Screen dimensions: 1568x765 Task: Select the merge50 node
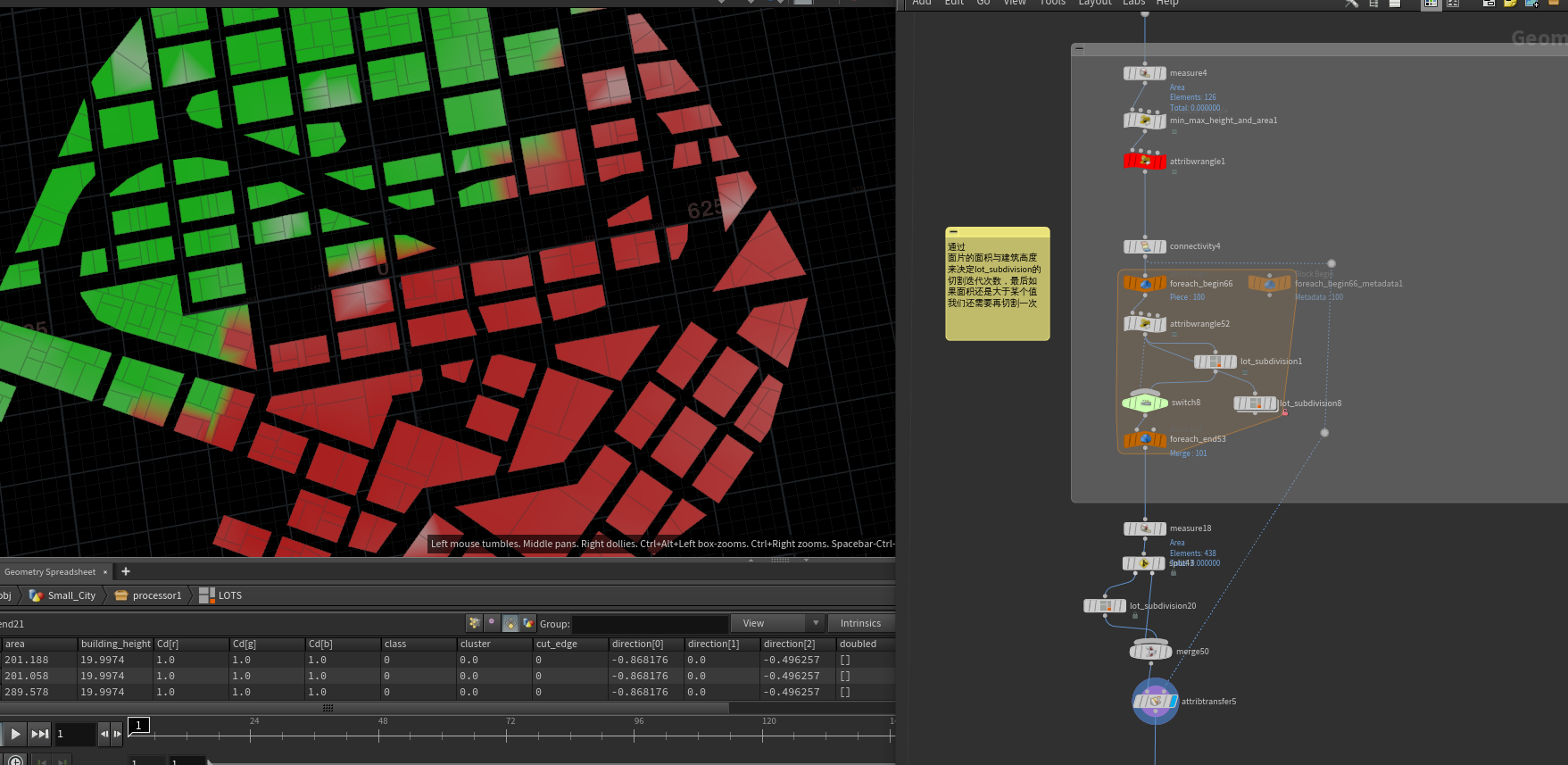click(x=1150, y=652)
